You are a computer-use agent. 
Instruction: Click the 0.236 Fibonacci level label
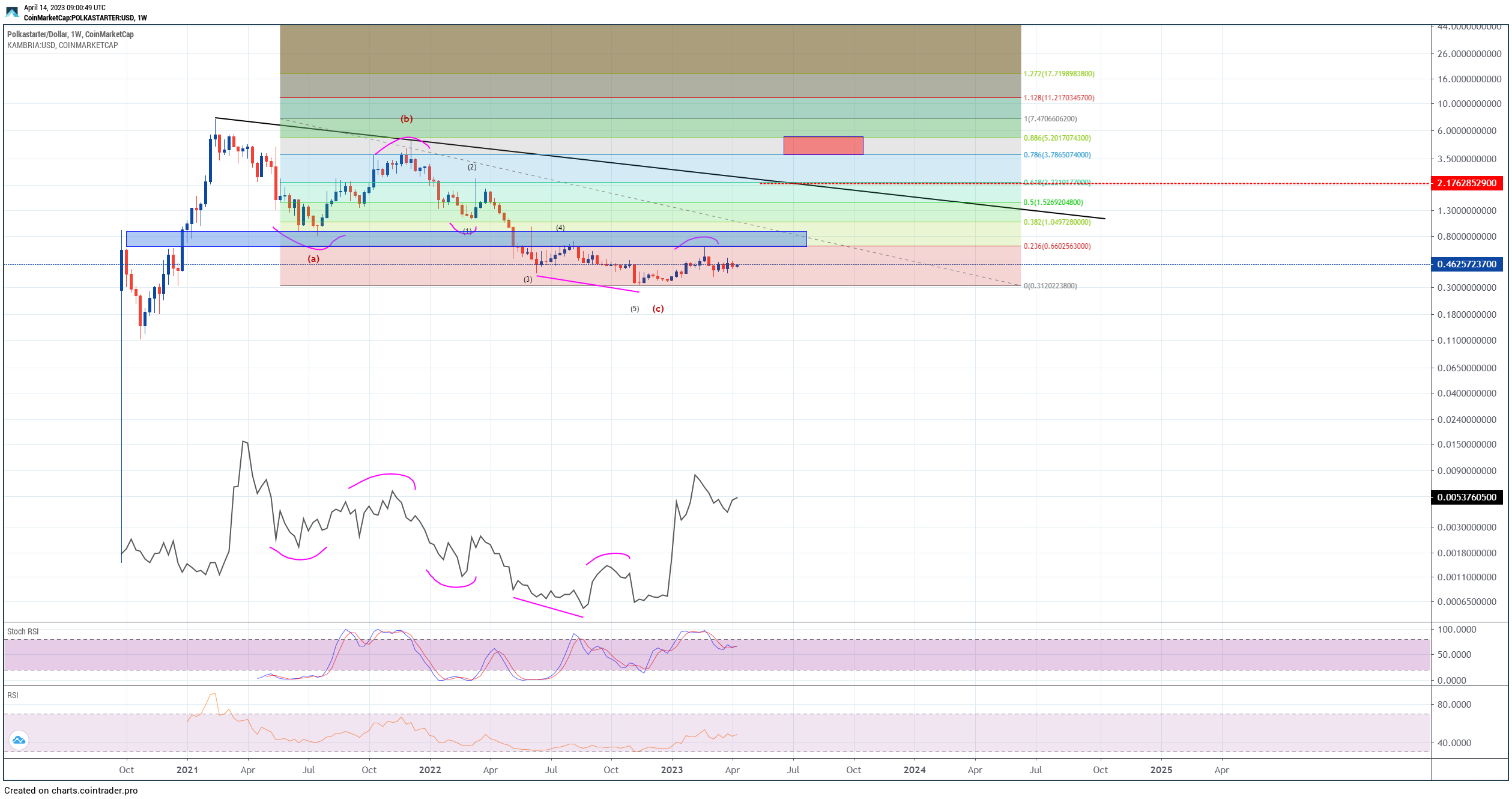(1057, 246)
